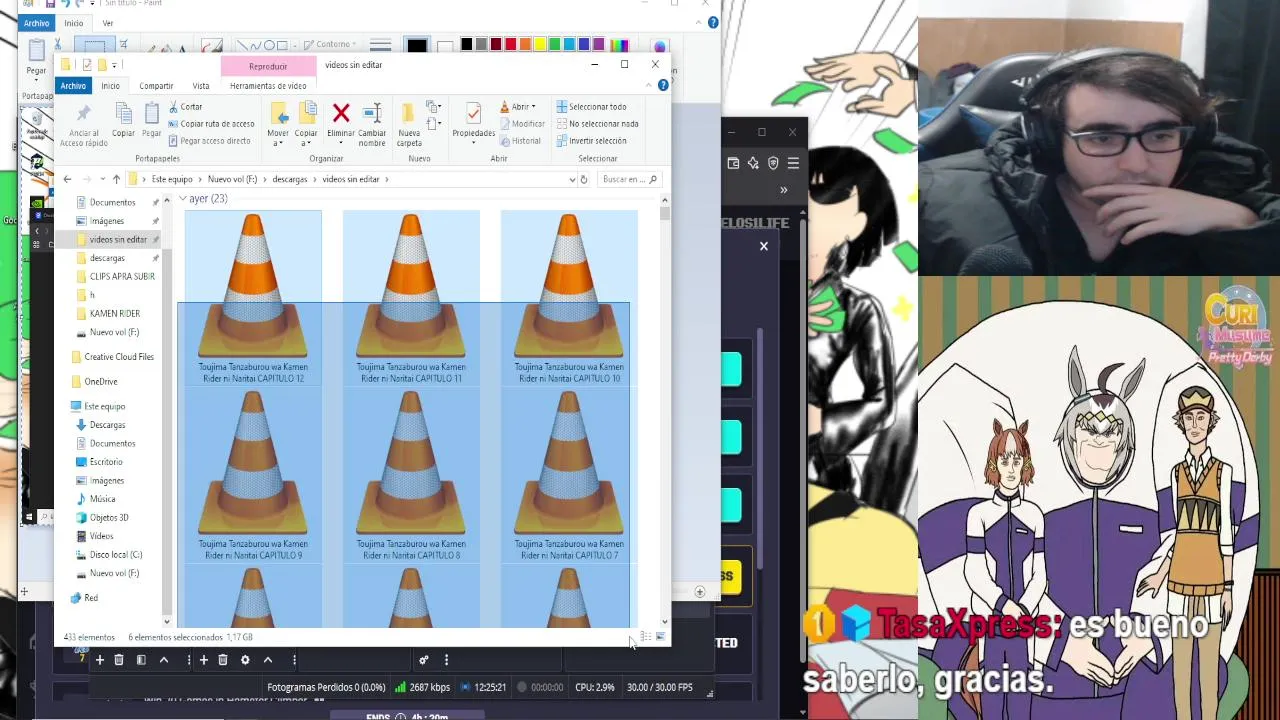
Task: Click the Historial command
Action: pyautogui.click(x=520, y=141)
